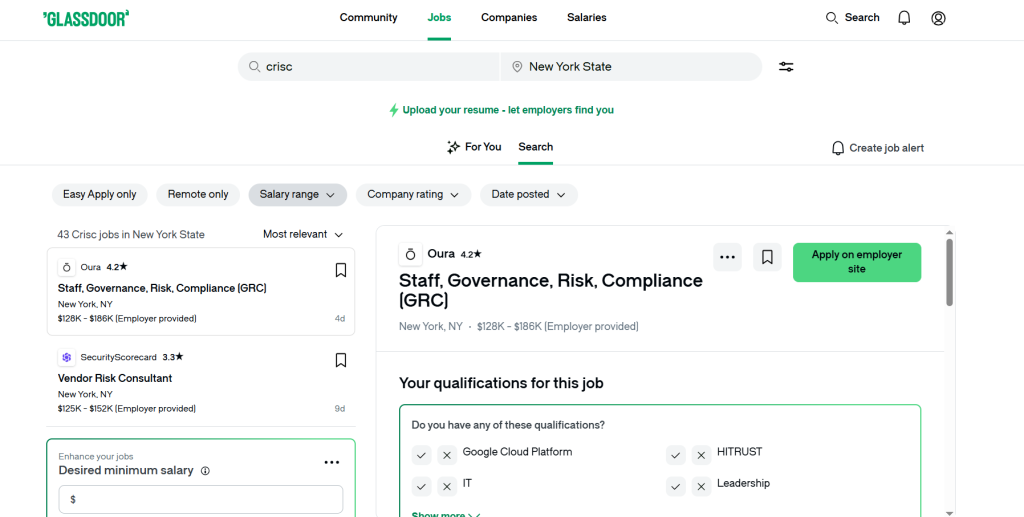Click the Glassdoor logo

coord(86,18)
